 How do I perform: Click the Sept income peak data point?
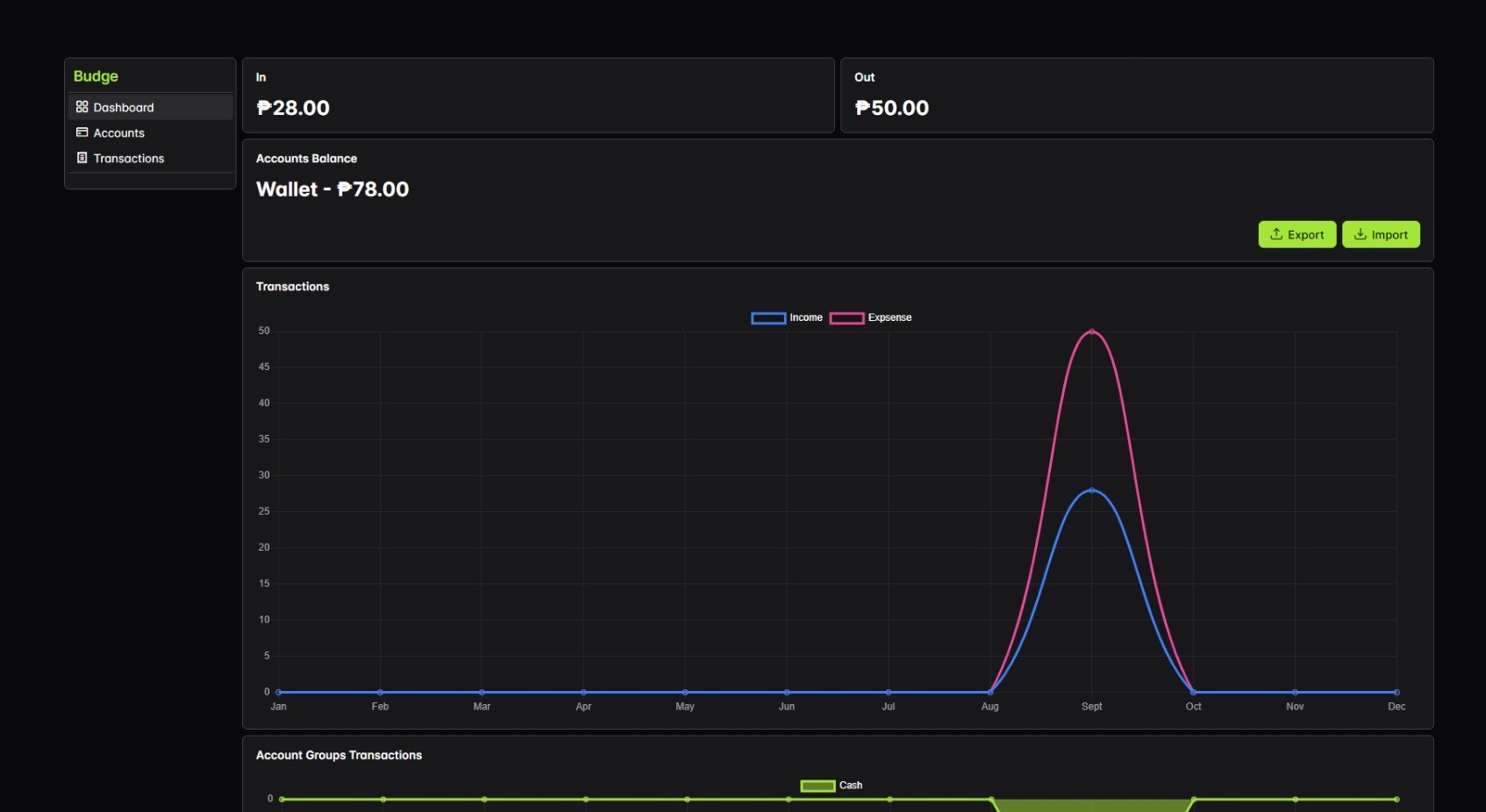tap(1091, 490)
